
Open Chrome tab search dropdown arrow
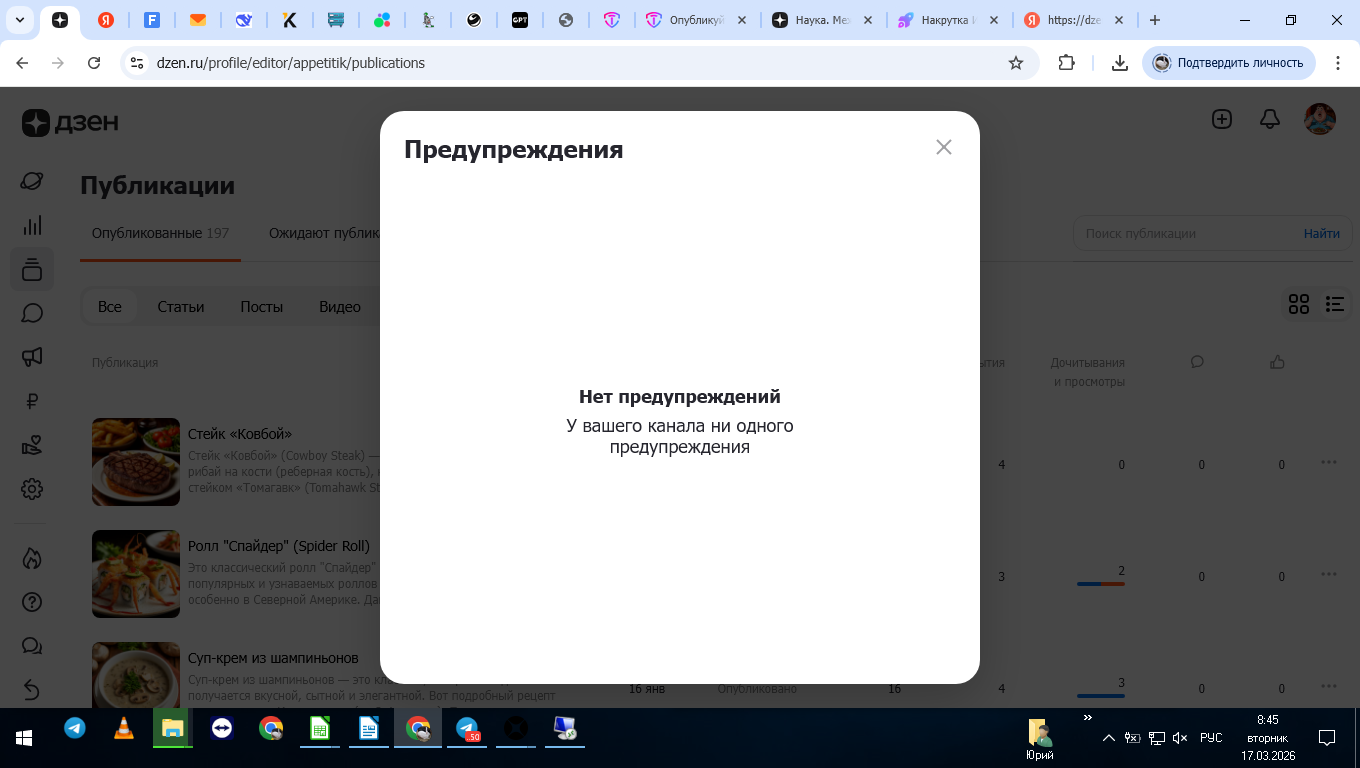[19, 20]
